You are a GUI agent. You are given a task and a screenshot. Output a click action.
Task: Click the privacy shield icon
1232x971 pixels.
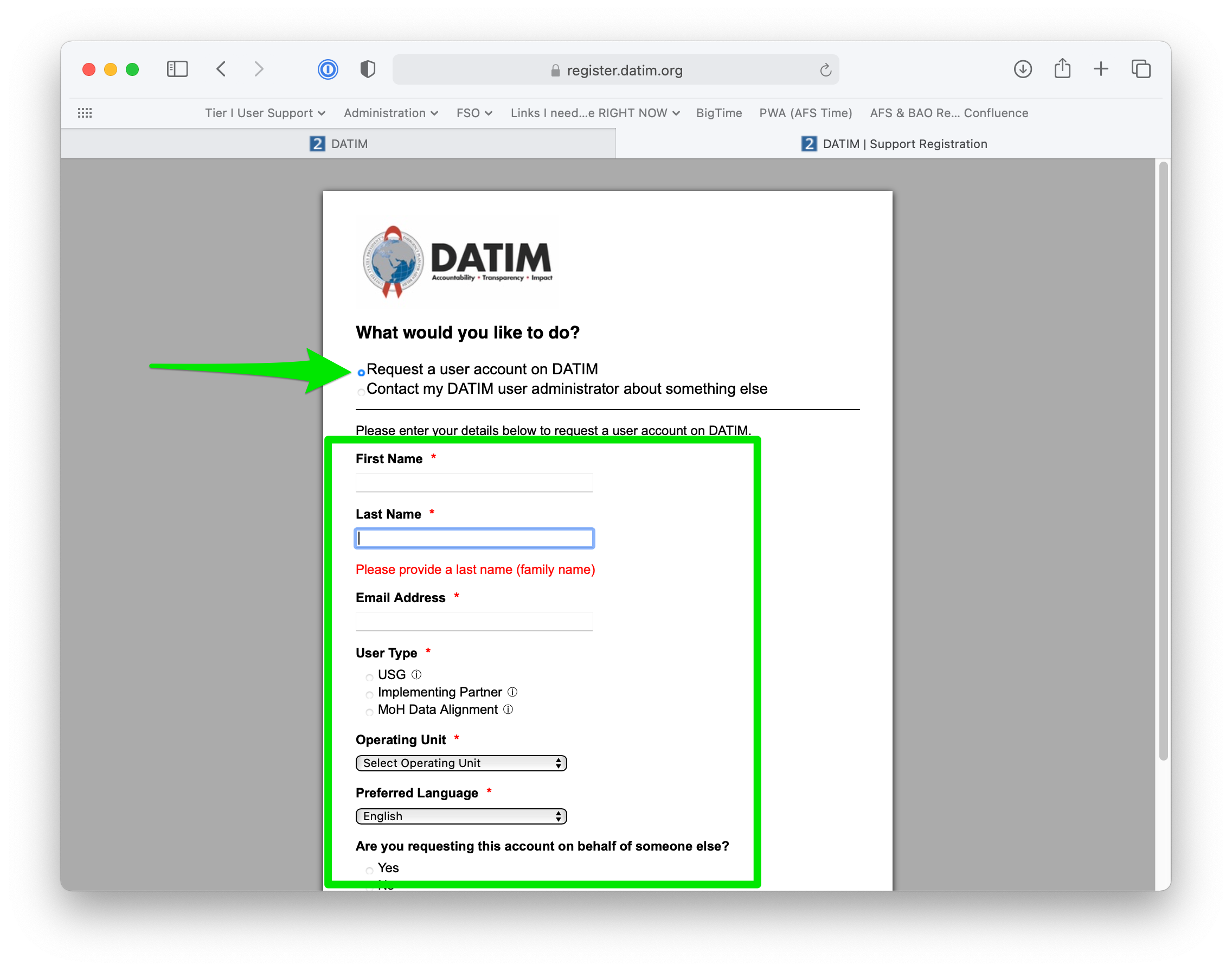click(367, 69)
